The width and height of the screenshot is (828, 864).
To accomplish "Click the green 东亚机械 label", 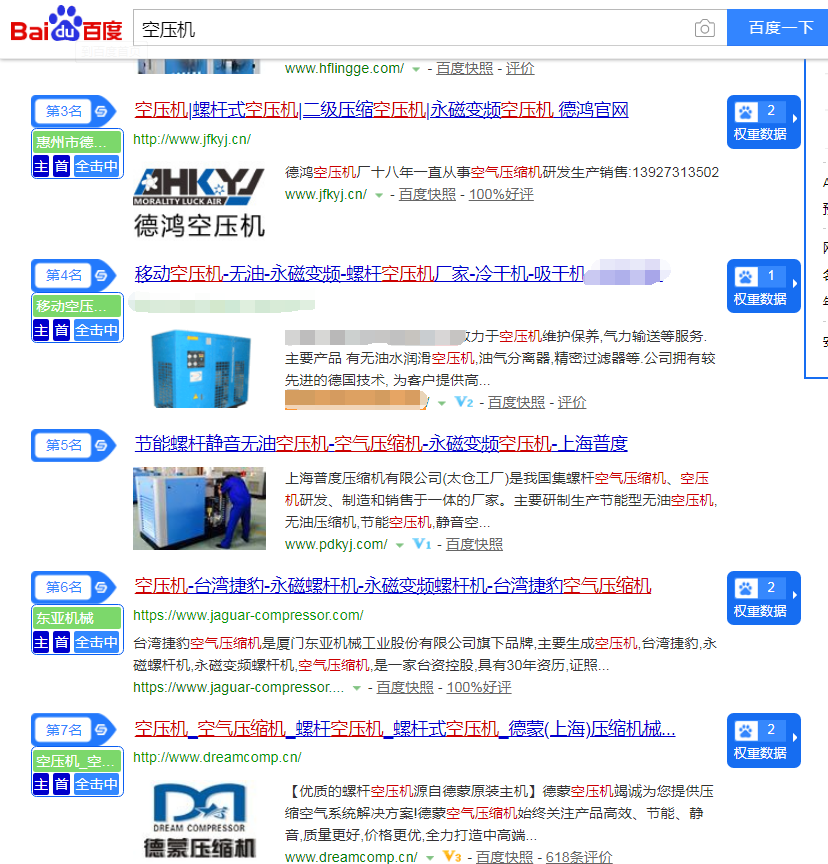I will coord(77,618).
